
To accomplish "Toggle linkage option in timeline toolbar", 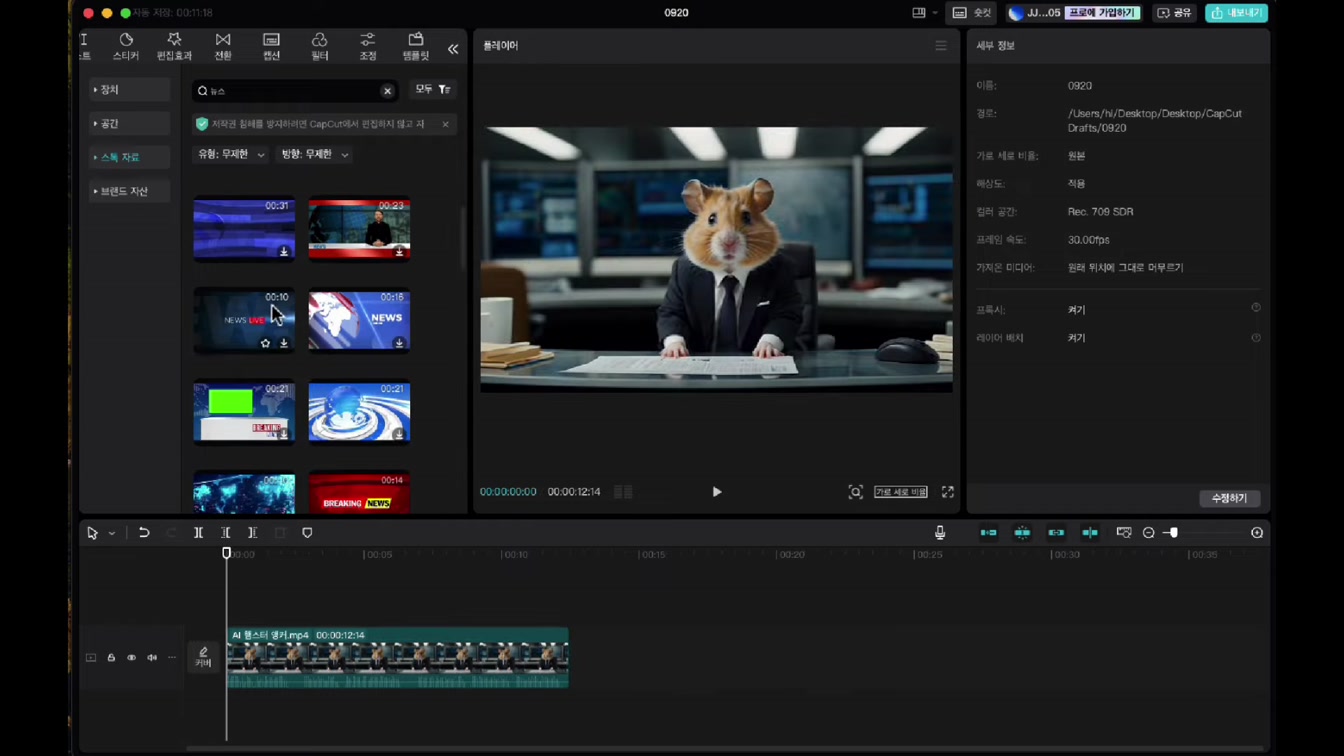I will [x=1056, y=533].
